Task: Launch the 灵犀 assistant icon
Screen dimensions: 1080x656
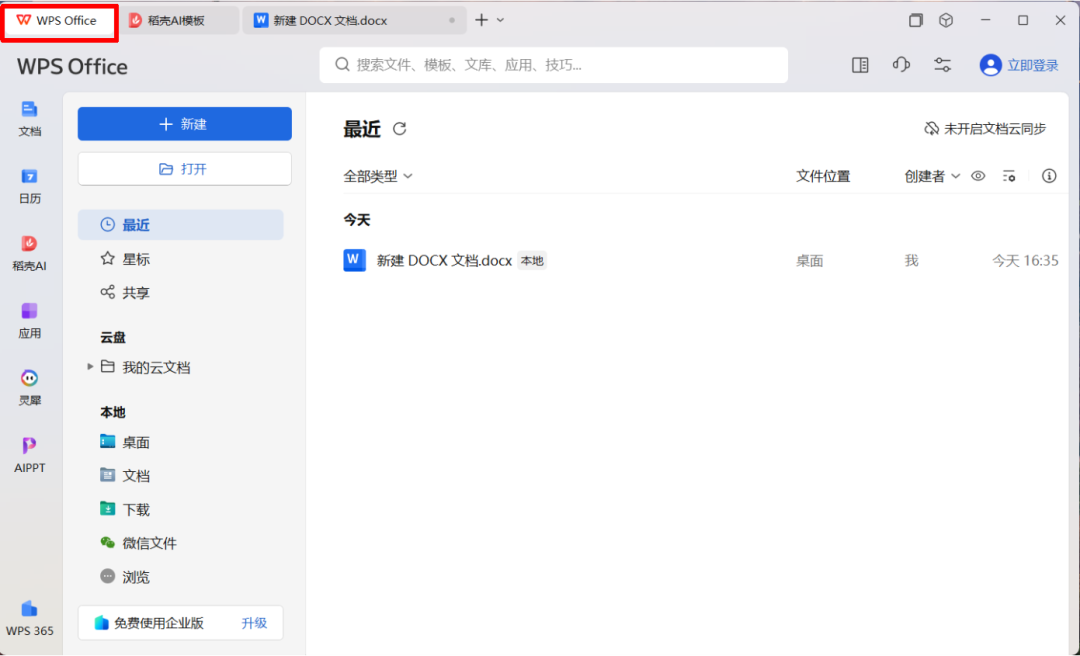Action: 30,387
